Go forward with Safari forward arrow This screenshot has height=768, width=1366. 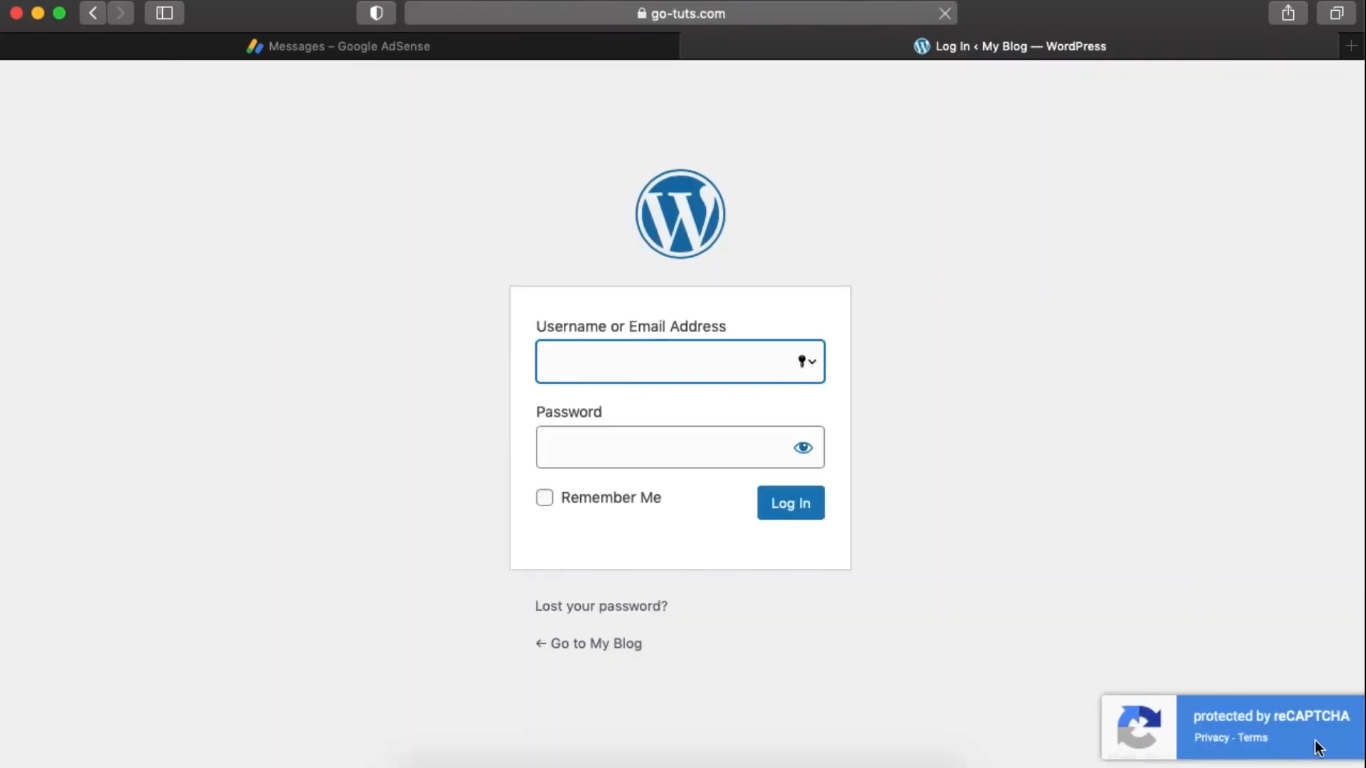click(x=120, y=13)
